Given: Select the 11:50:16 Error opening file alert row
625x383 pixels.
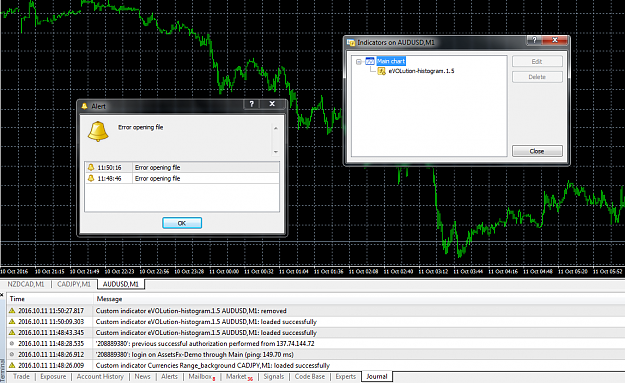Looking at the screenshot, I should click(182, 167).
